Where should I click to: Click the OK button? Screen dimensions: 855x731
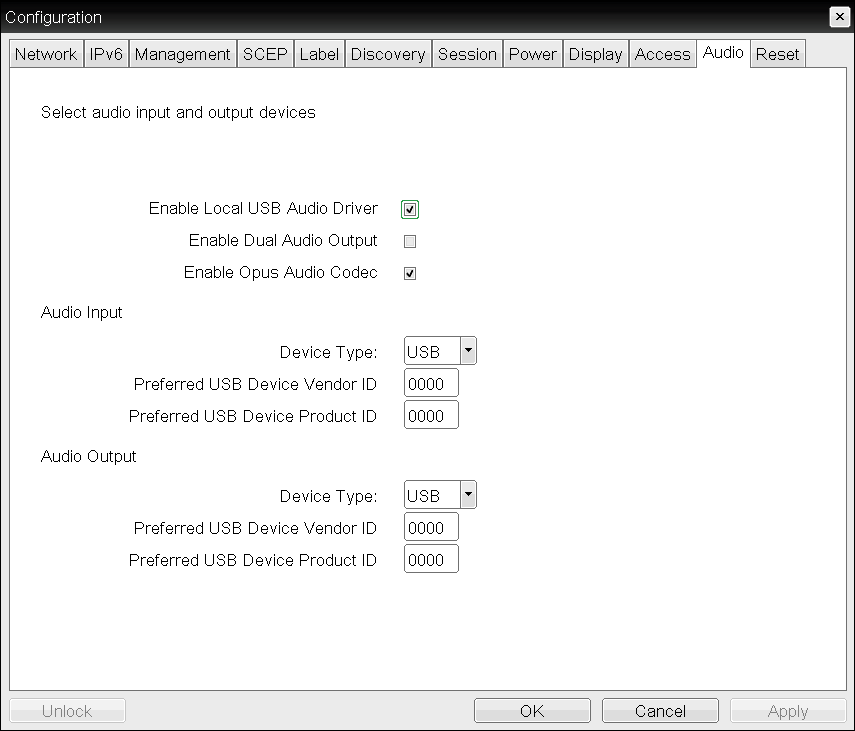532,710
